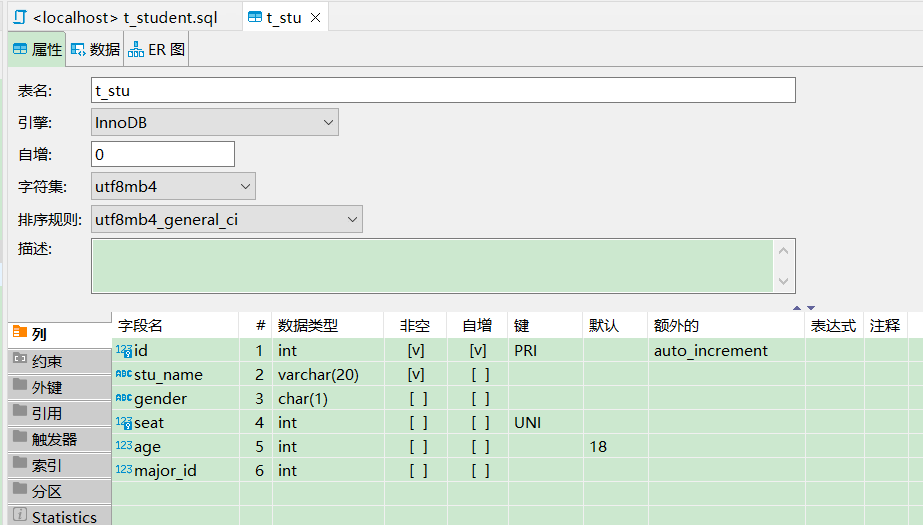This screenshot has height=525, width=923.
Task: Sort by the 数据类型 column header
Action: pos(327,325)
